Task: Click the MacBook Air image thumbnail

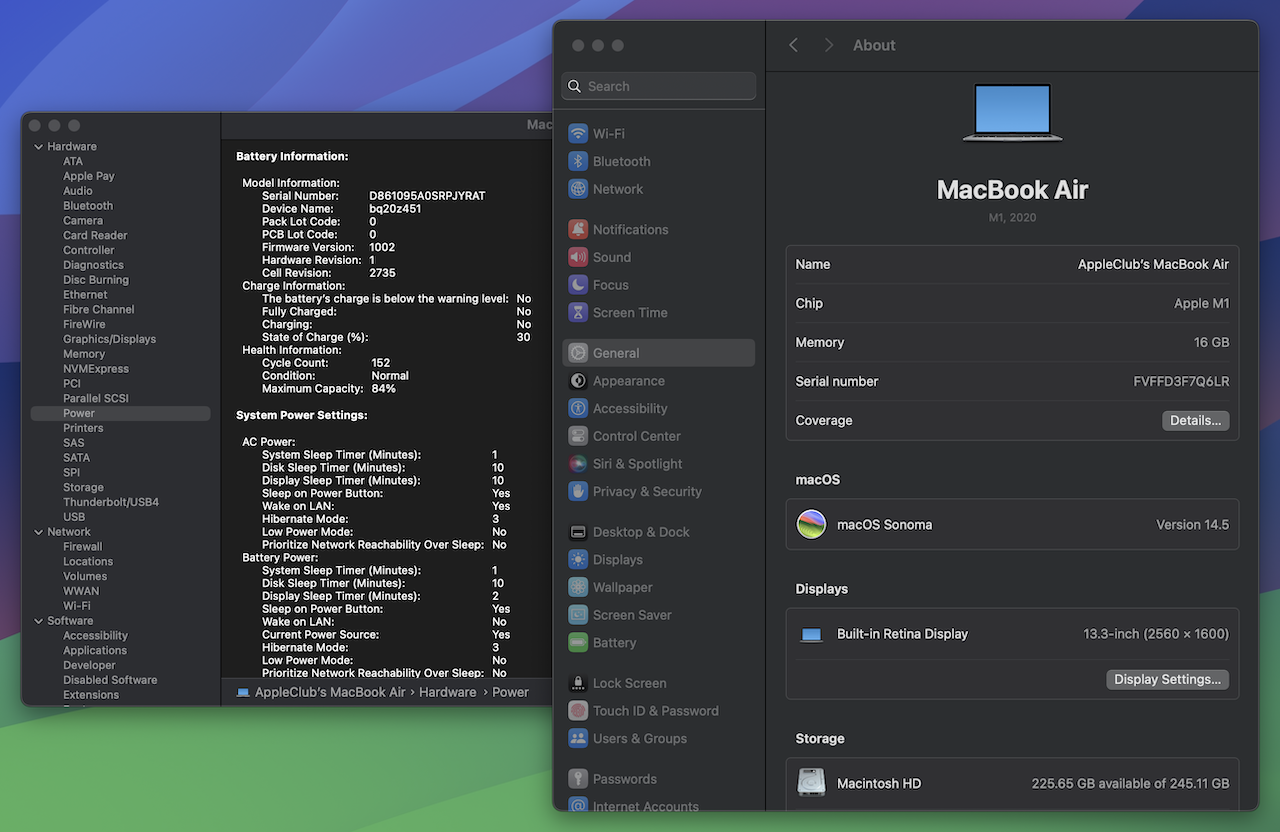Action: click(1012, 113)
